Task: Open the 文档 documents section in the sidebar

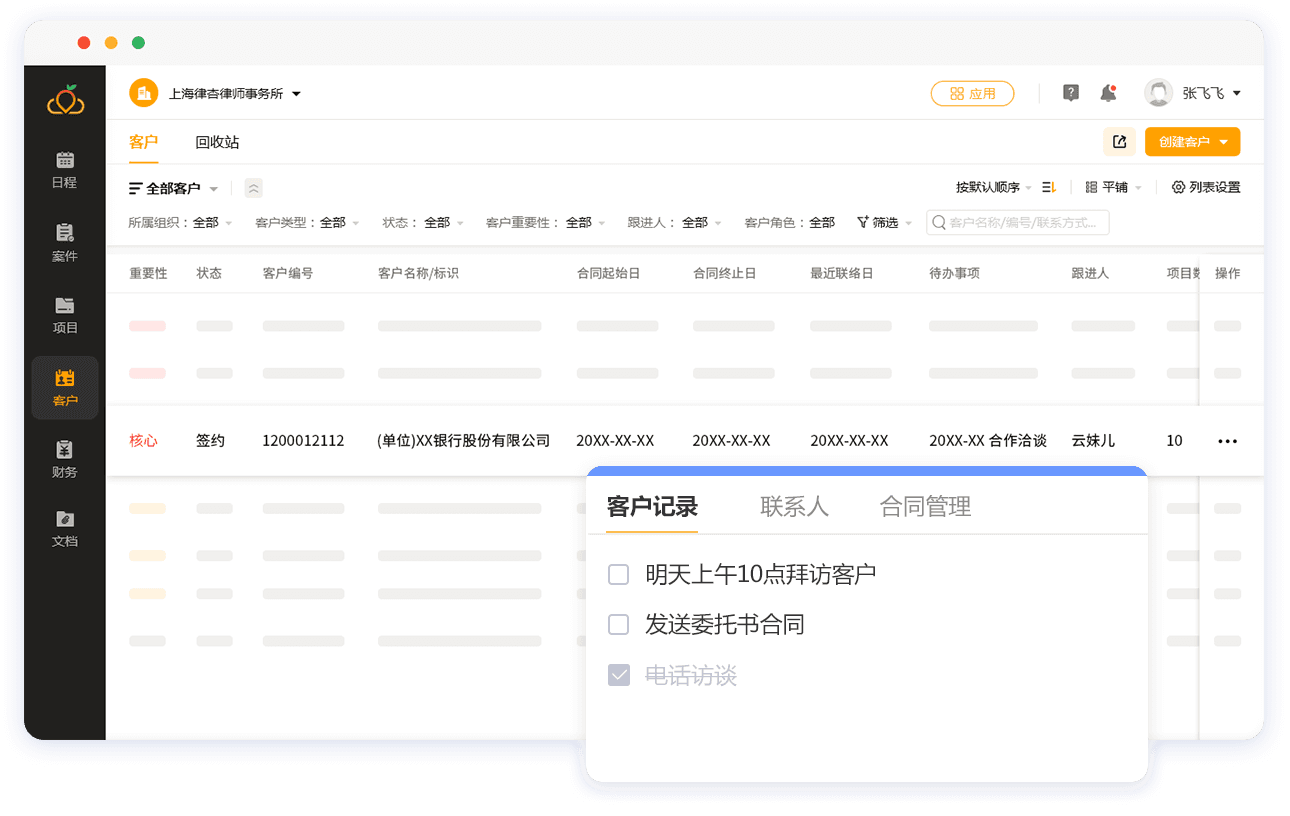Action: coord(65,528)
